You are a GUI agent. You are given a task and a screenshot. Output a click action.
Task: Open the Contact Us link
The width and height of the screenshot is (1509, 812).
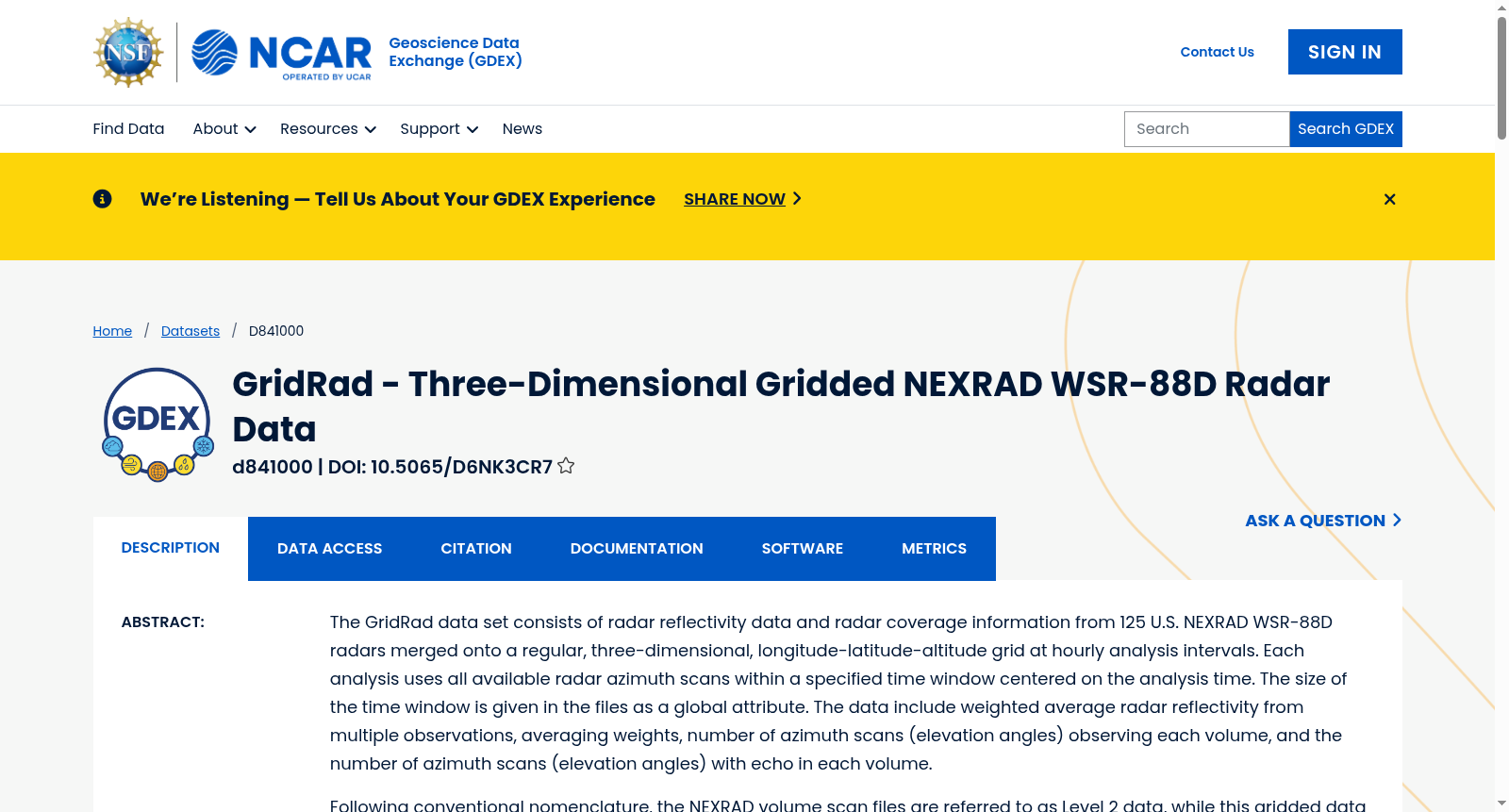1217,52
